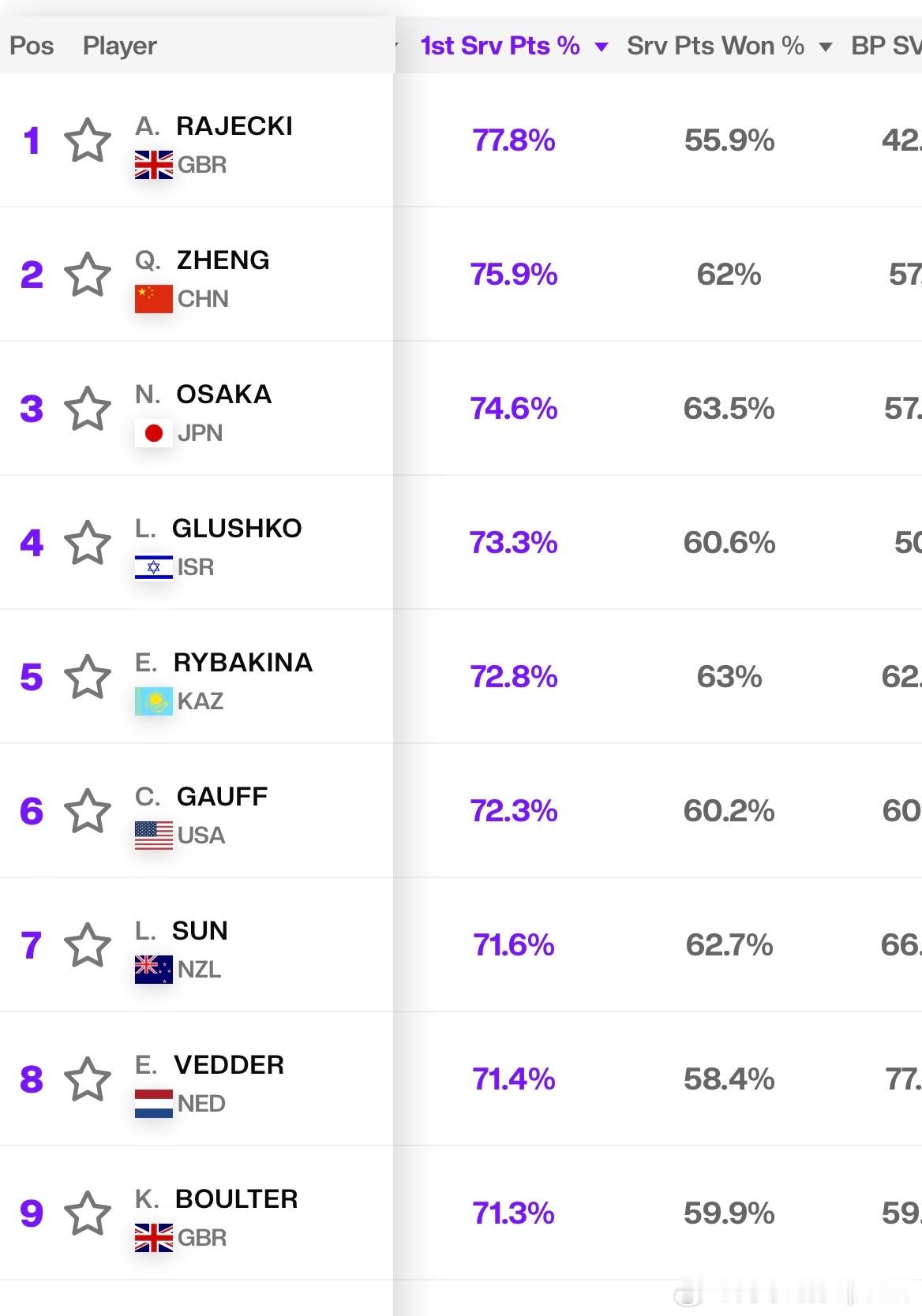Screen dimensions: 922x1316
Task: Click the Japan flag under Osaka
Action: [154, 433]
